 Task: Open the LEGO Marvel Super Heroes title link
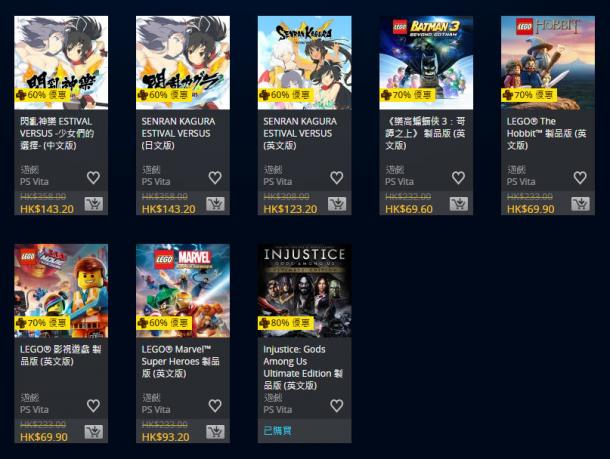(x=181, y=361)
